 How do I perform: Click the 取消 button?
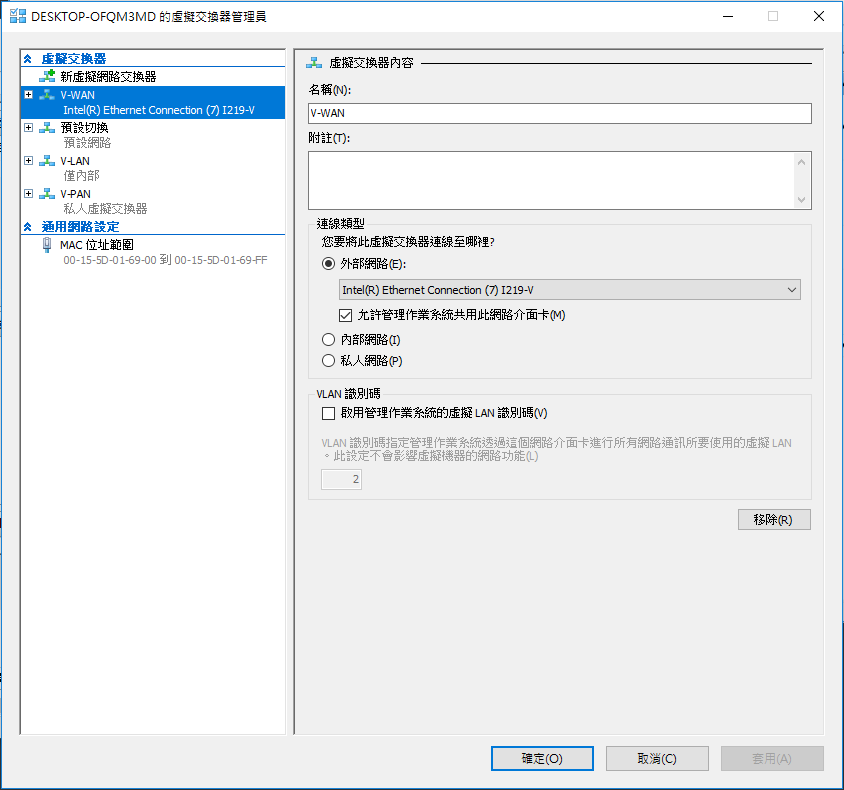(656, 758)
